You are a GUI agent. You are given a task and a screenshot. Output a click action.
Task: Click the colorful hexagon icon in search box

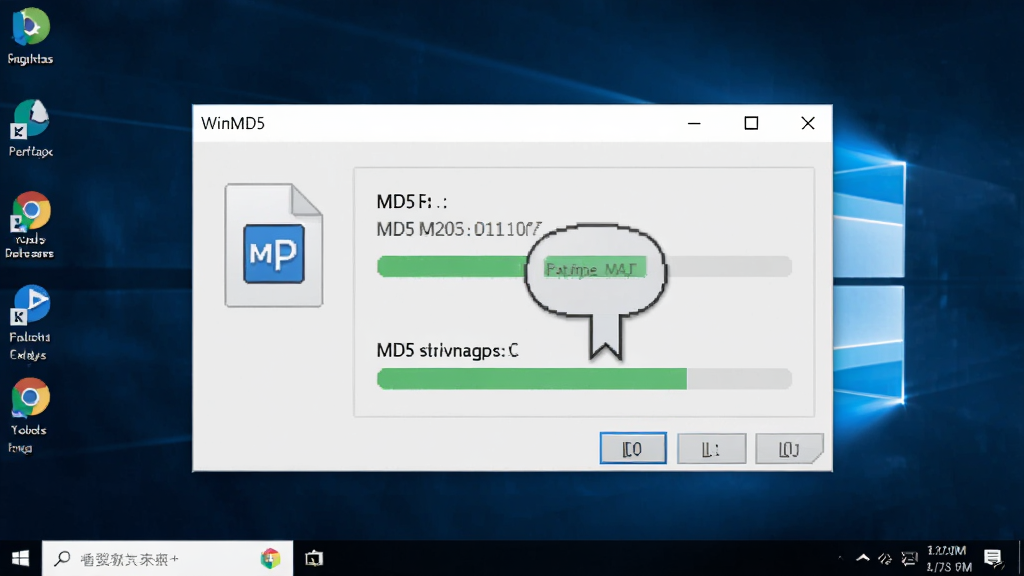270,558
